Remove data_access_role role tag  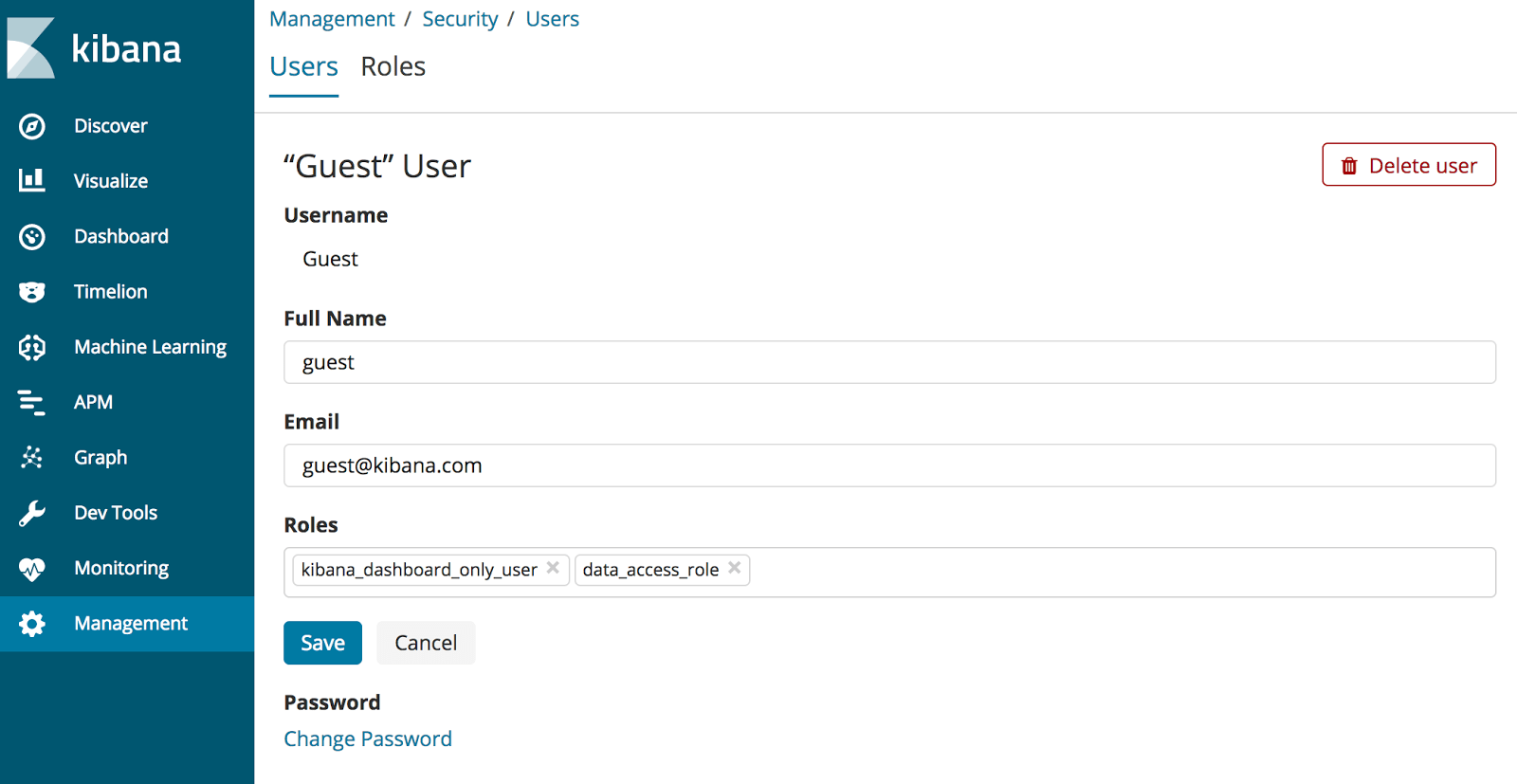point(734,568)
